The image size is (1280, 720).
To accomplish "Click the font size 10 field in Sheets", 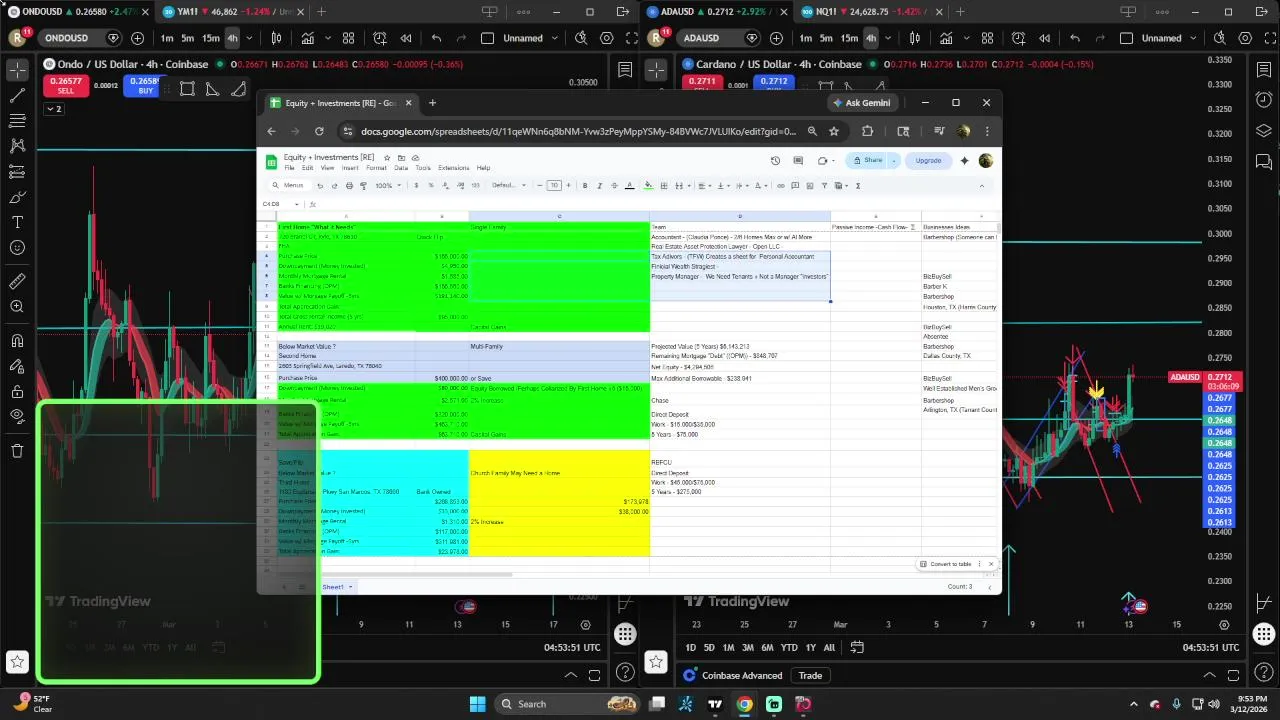I will 554,185.
